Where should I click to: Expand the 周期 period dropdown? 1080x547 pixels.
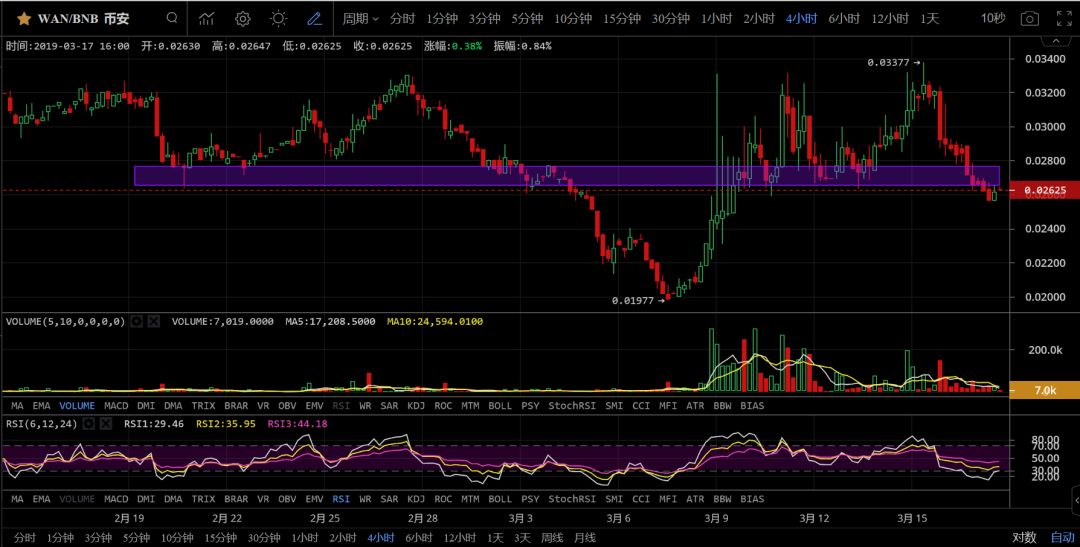[360, 18]
